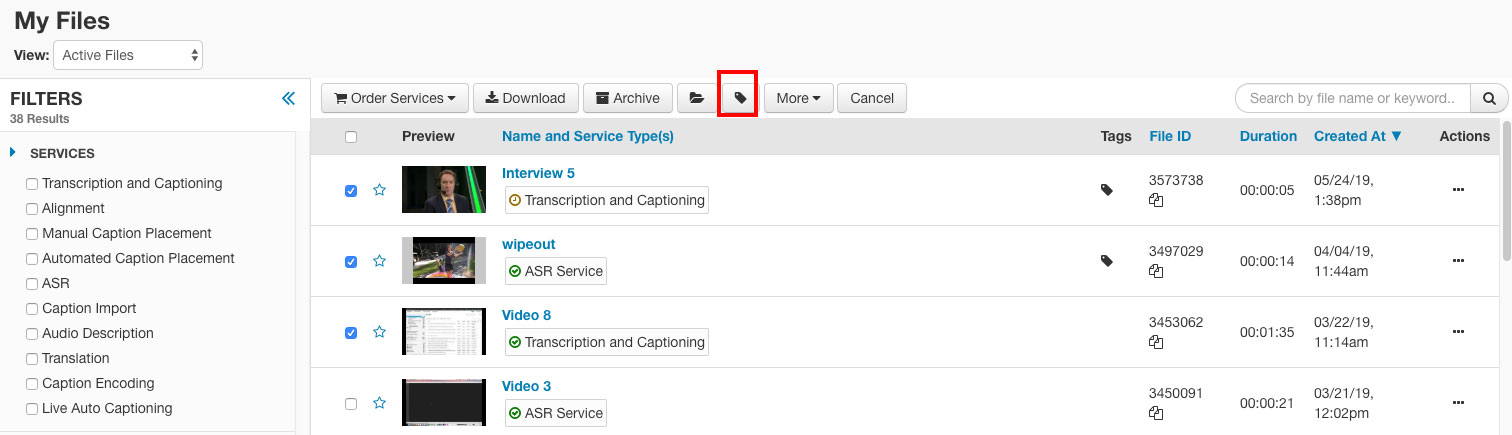Enable Automated Caption Placement filter

click(x=32, y=259)
